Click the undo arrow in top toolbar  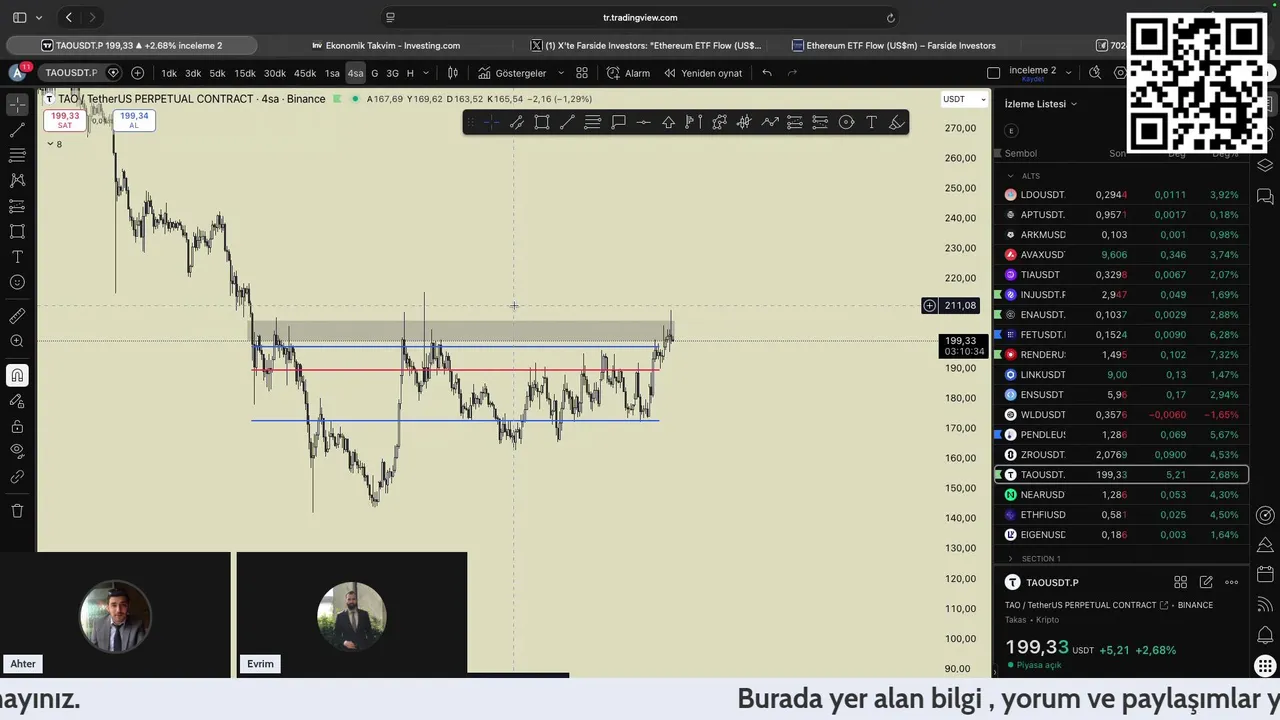(x=767, y=73)
